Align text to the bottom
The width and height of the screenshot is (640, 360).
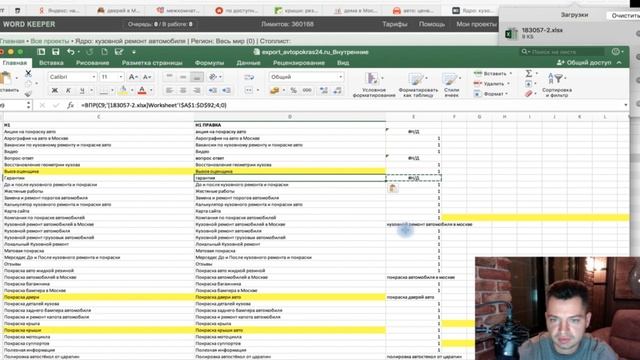(197, 77)
